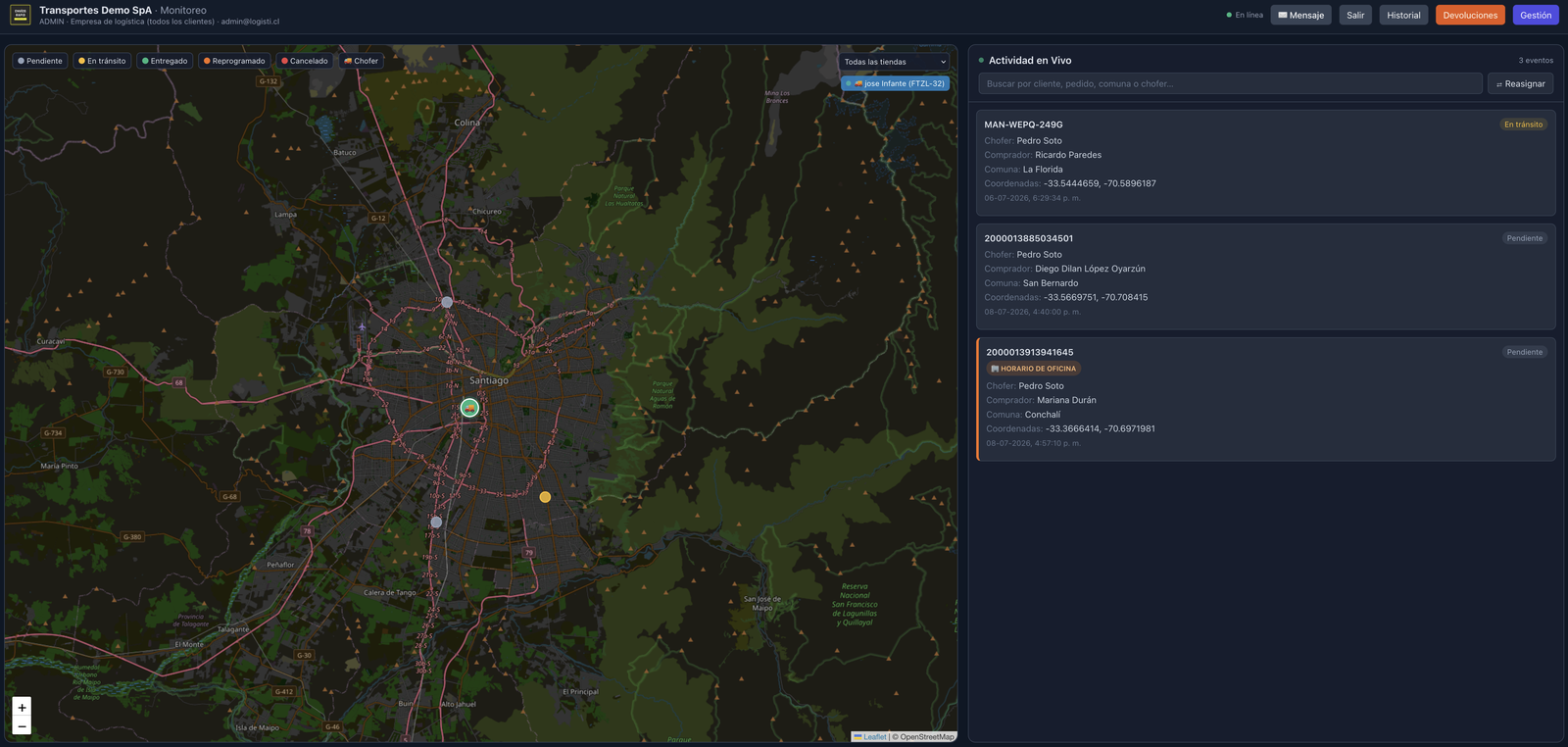Open the OpenStreetMap attribution link

click(x=926, y=737)
